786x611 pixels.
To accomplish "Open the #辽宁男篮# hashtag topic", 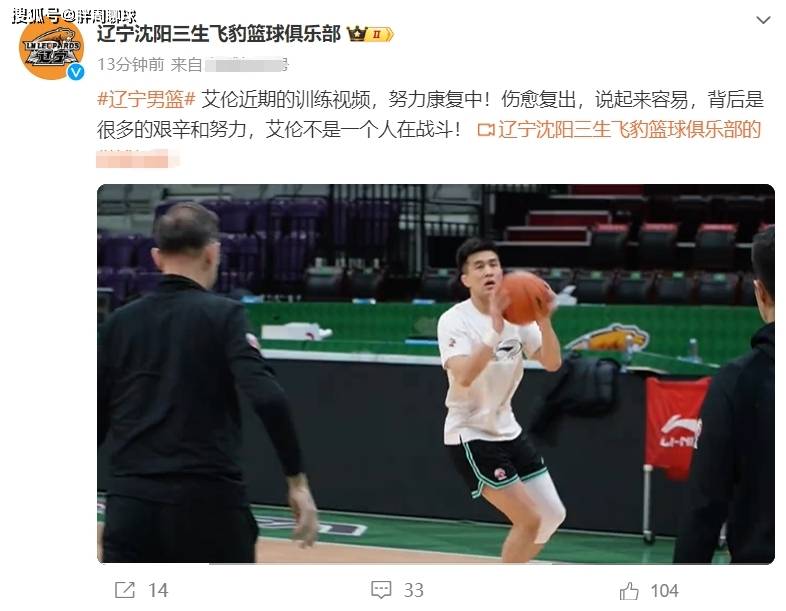I will click(146, 100).
